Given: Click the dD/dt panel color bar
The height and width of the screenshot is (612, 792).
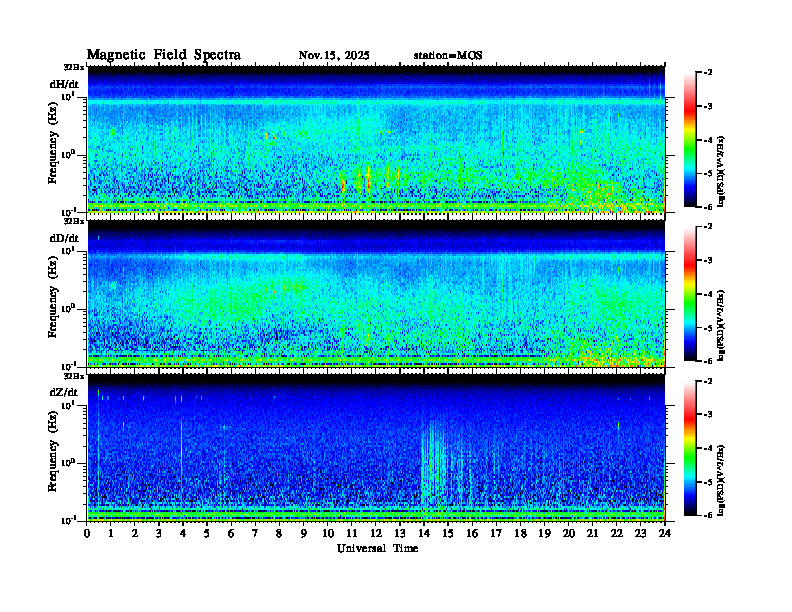Looking at the screenshot, I should [690, 294].
